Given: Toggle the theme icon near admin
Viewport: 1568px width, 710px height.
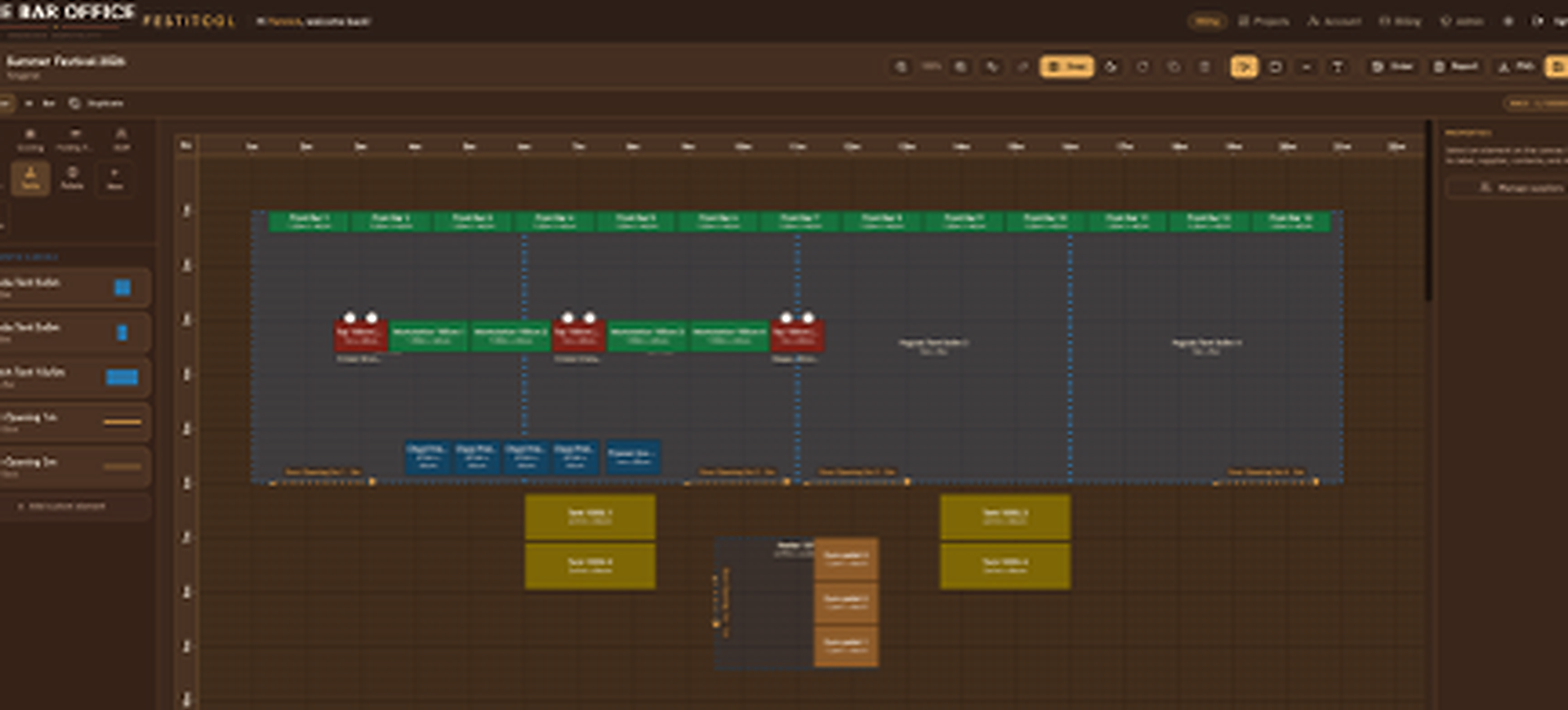Looking at the screenshot, I should [x=1508, y=21].
